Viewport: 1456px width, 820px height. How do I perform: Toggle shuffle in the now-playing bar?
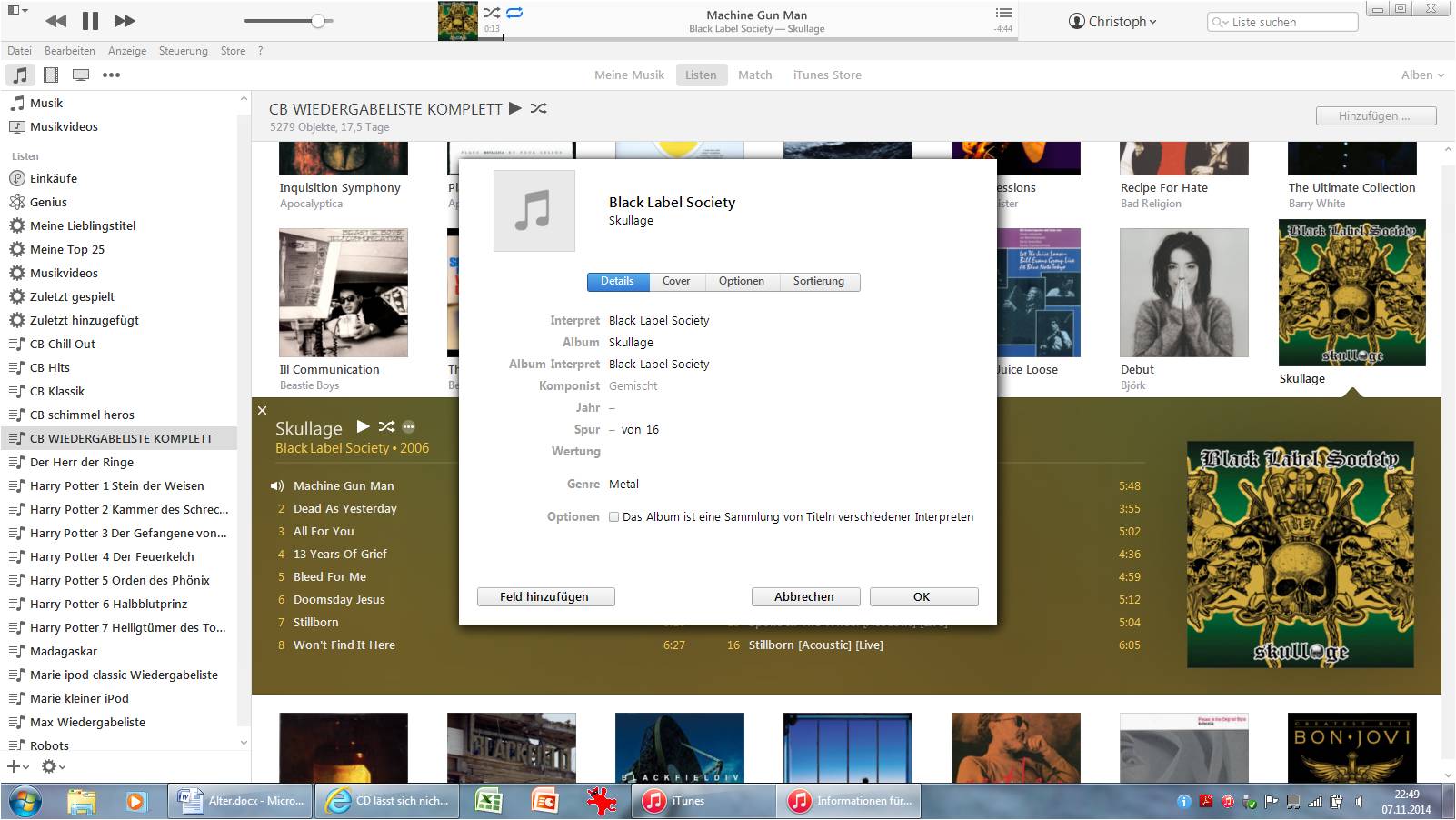(492, 13)
